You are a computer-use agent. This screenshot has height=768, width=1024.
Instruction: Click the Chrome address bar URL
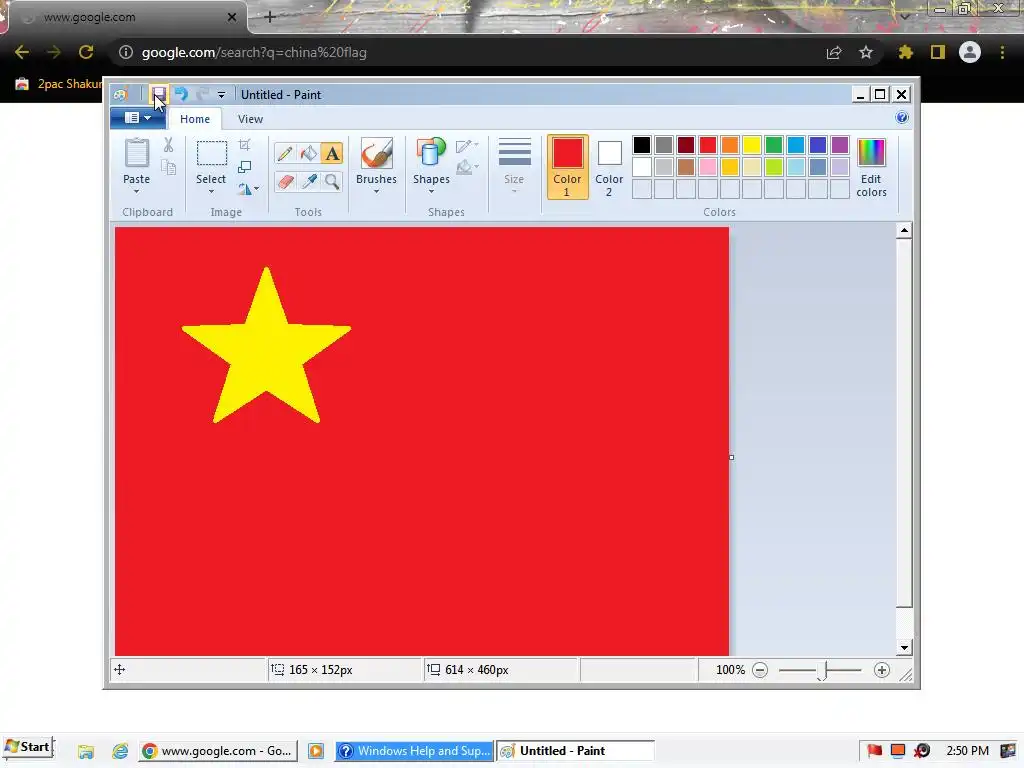[x=254, y=52]
